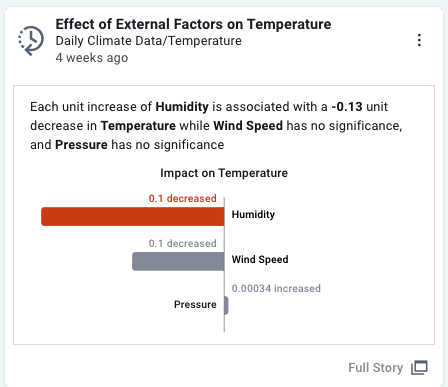Select the red Humidity bar

[x=133, y=216]
